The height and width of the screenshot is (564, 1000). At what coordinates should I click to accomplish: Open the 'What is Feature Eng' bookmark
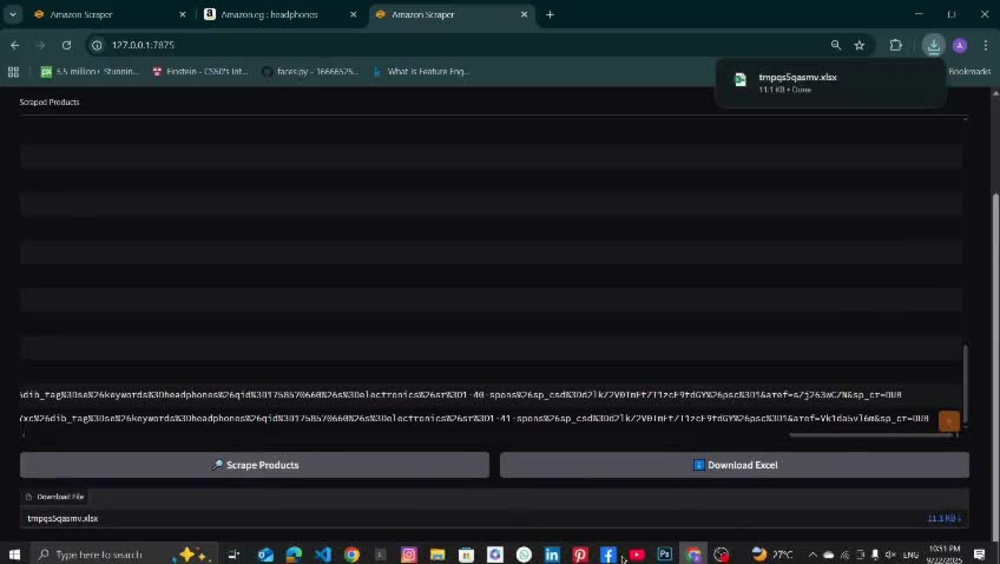pyautogui.click(x=422, y=71)
